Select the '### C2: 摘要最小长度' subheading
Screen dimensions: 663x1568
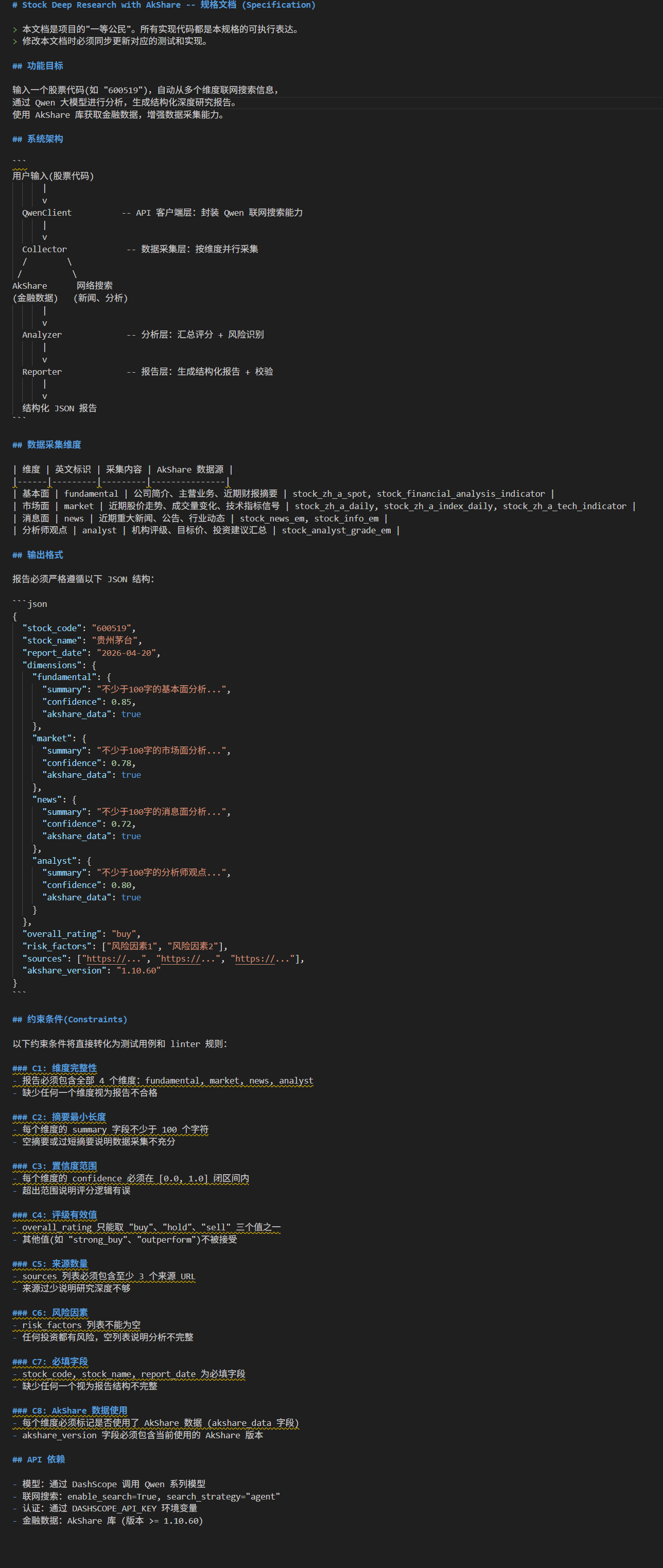59,1117
